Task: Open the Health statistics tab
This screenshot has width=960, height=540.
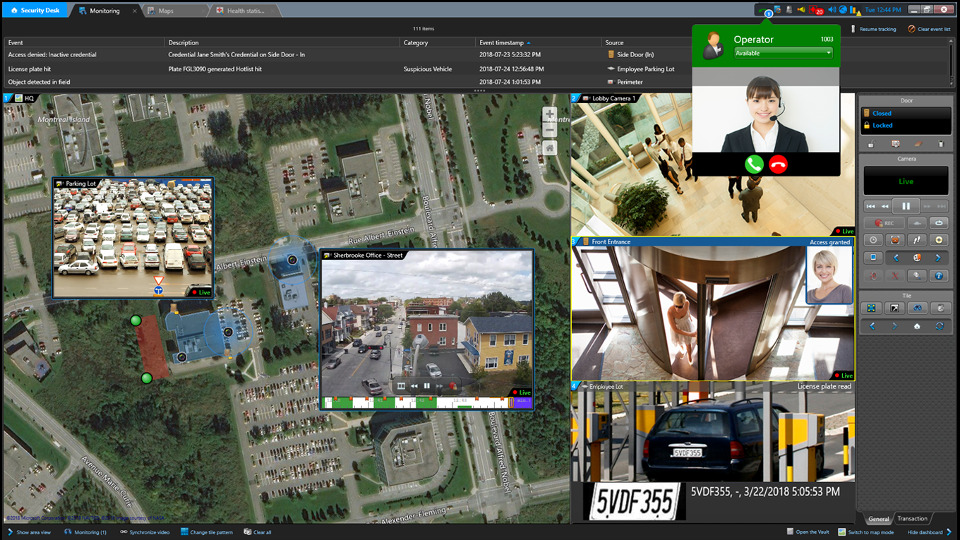Action: (x=245, y=10)
